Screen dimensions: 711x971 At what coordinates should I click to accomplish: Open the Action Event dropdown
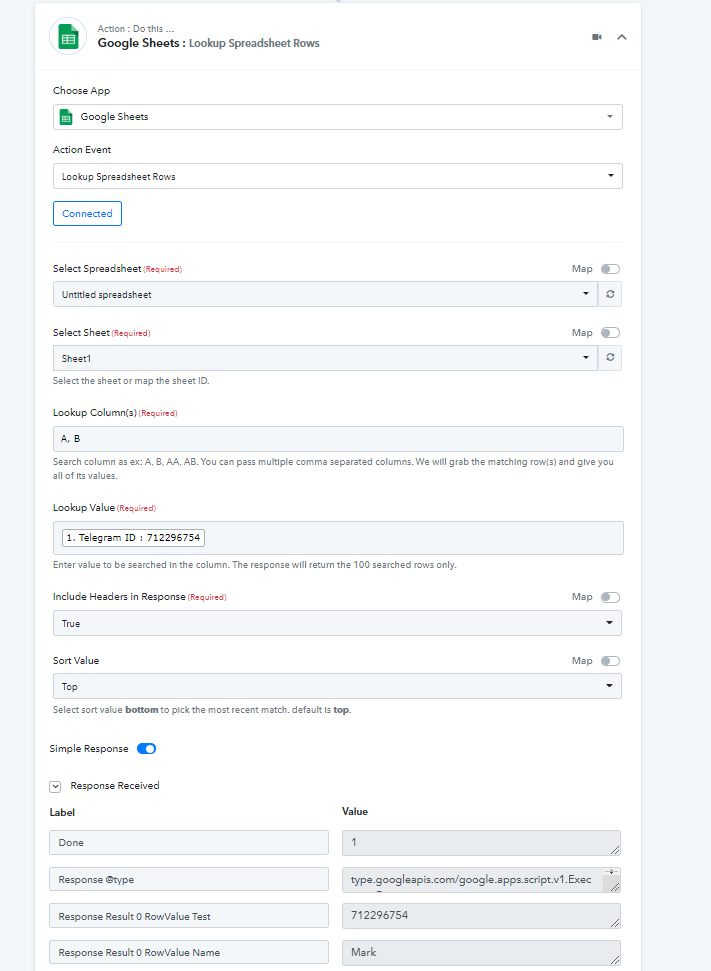click(x=338, y=176)
